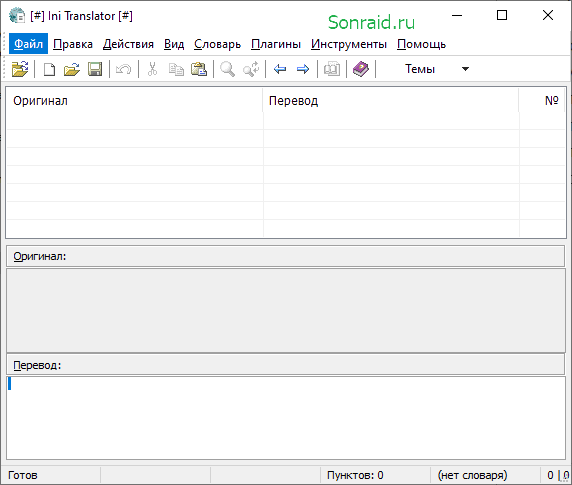Click the grayed open-book dictionary icon

tap(332, 69)
